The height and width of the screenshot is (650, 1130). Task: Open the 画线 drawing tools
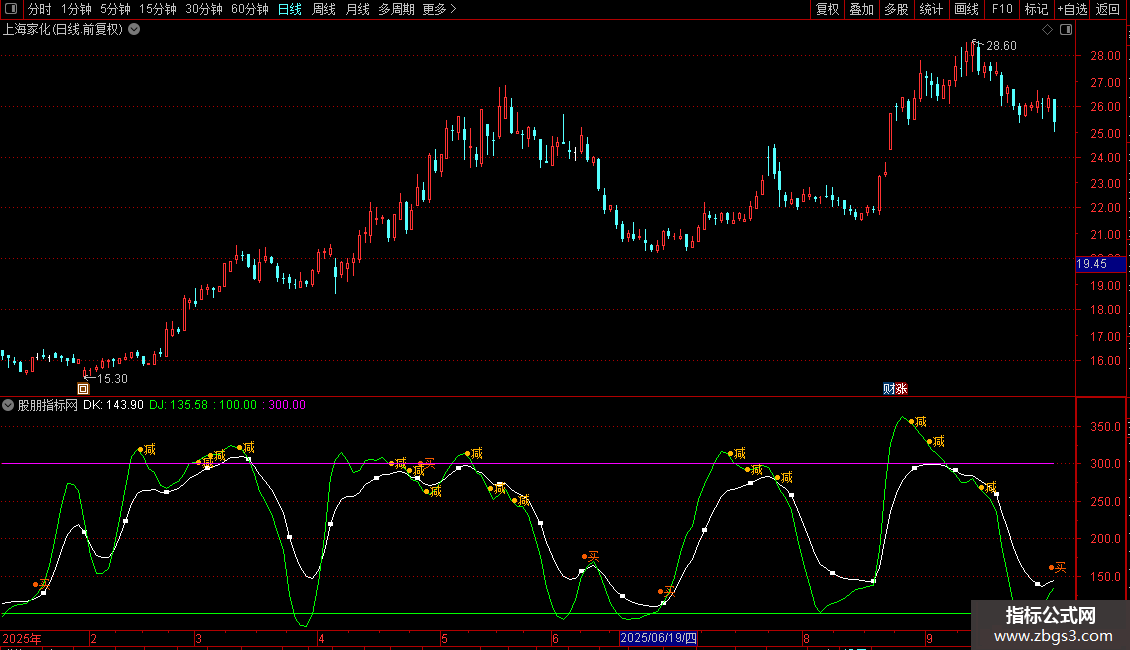pos(966,10)
